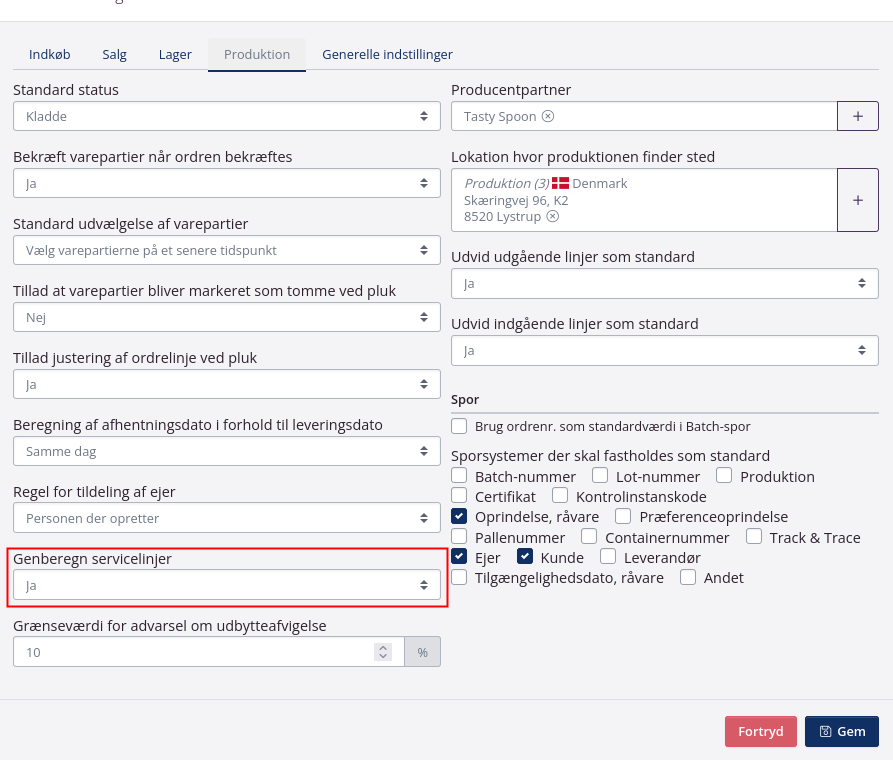Click the percent sign addon on threshold field
The width and height of the screenshot is (893, 760).
[422, 652]
